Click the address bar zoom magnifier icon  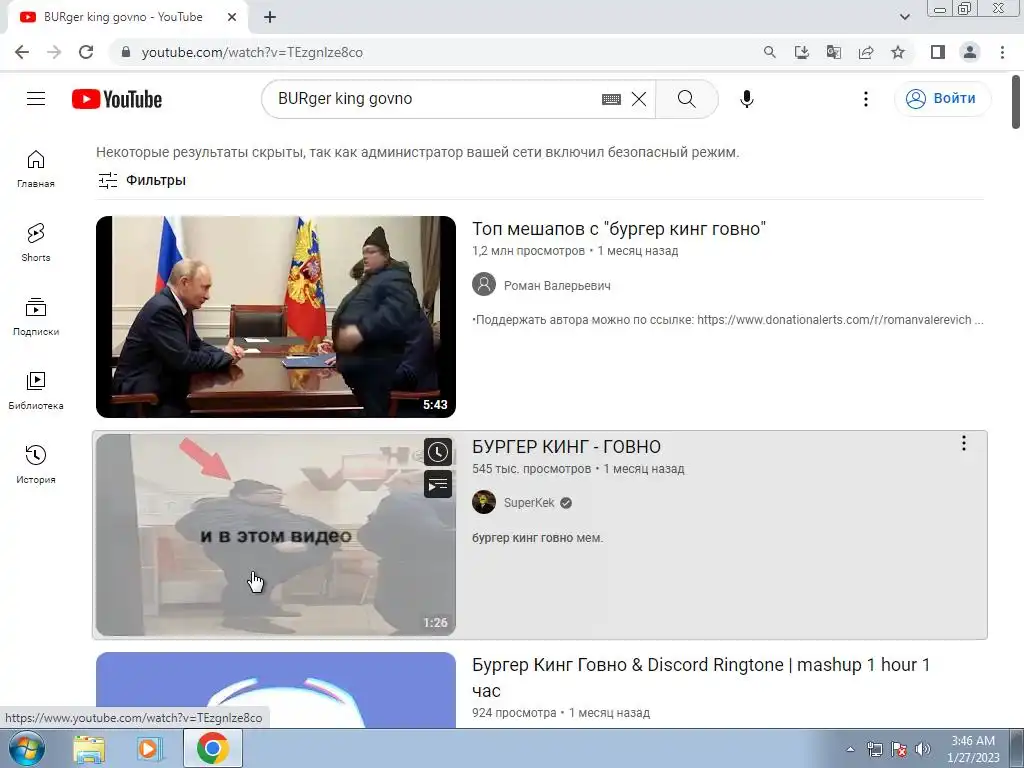point(770,52)
